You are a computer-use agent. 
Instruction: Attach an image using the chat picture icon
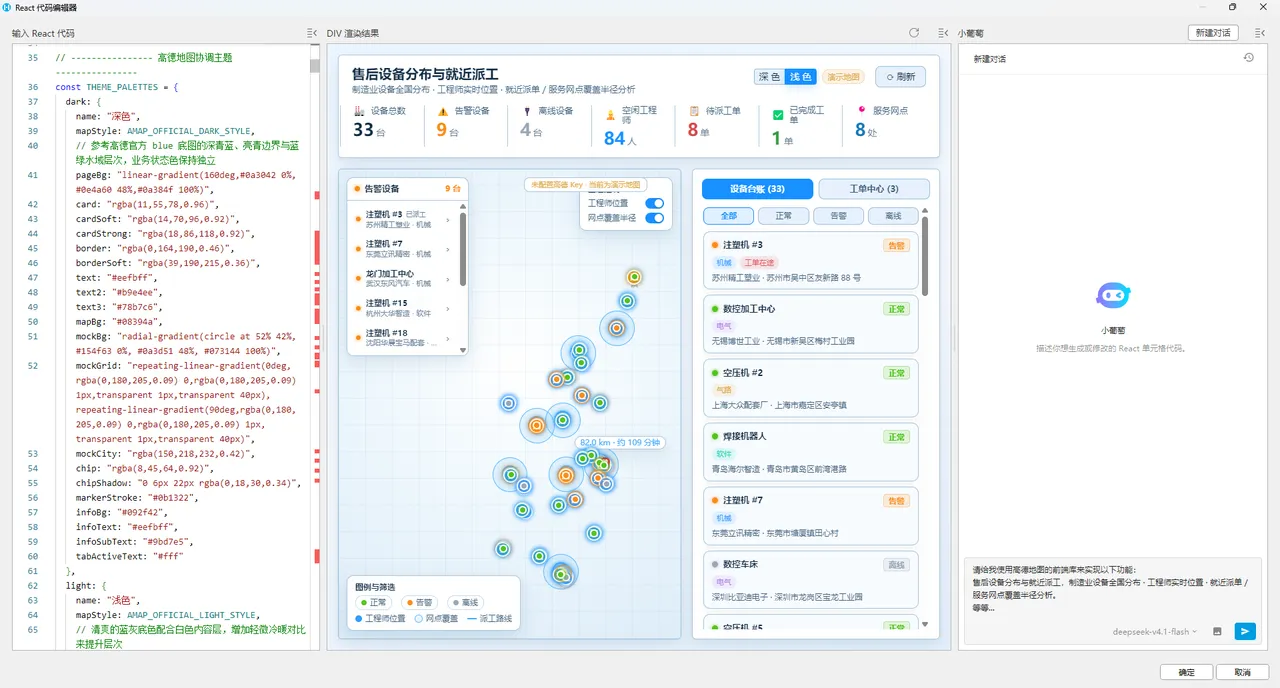[x=1217, y=631]
